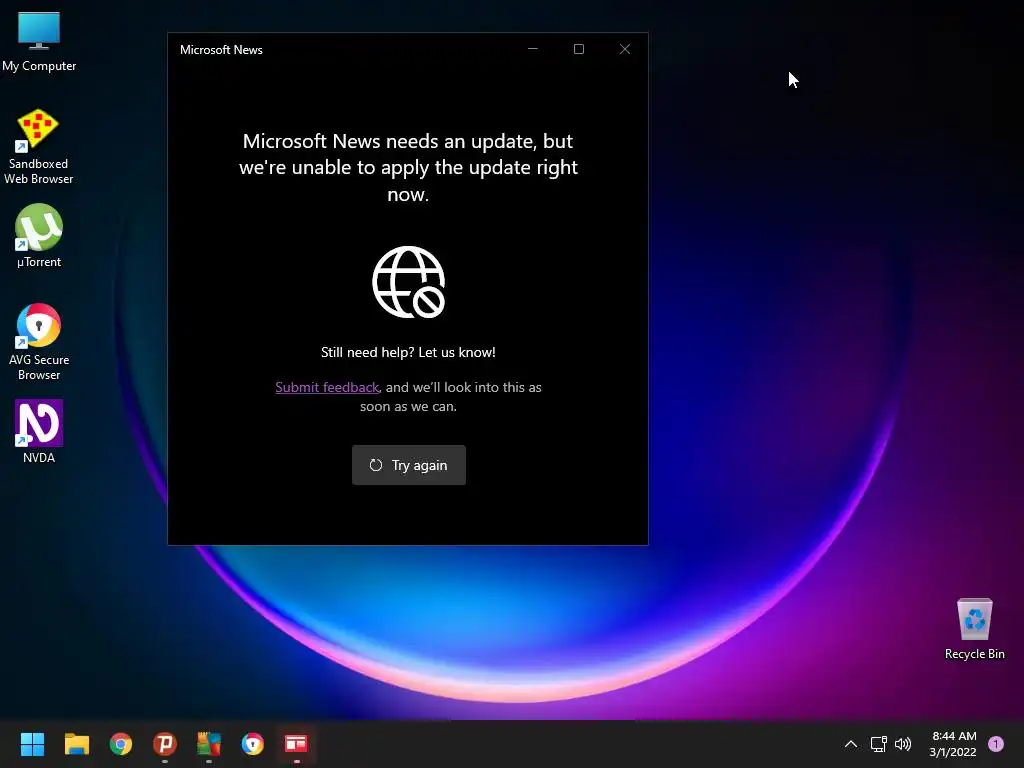Select the AVG Secure Browser shortcut
The height and width of the screenshot is (768, 1024).
pyautogui.click(x=39, y=342)
